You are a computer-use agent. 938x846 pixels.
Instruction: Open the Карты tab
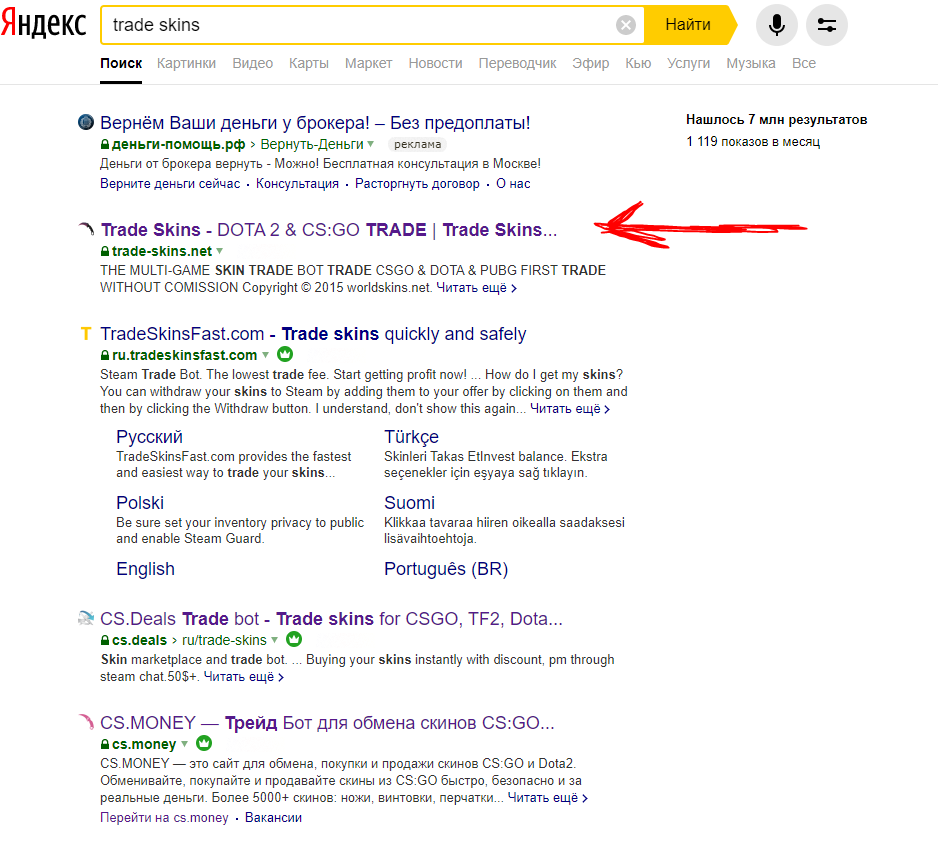click(x=309, y=63)
